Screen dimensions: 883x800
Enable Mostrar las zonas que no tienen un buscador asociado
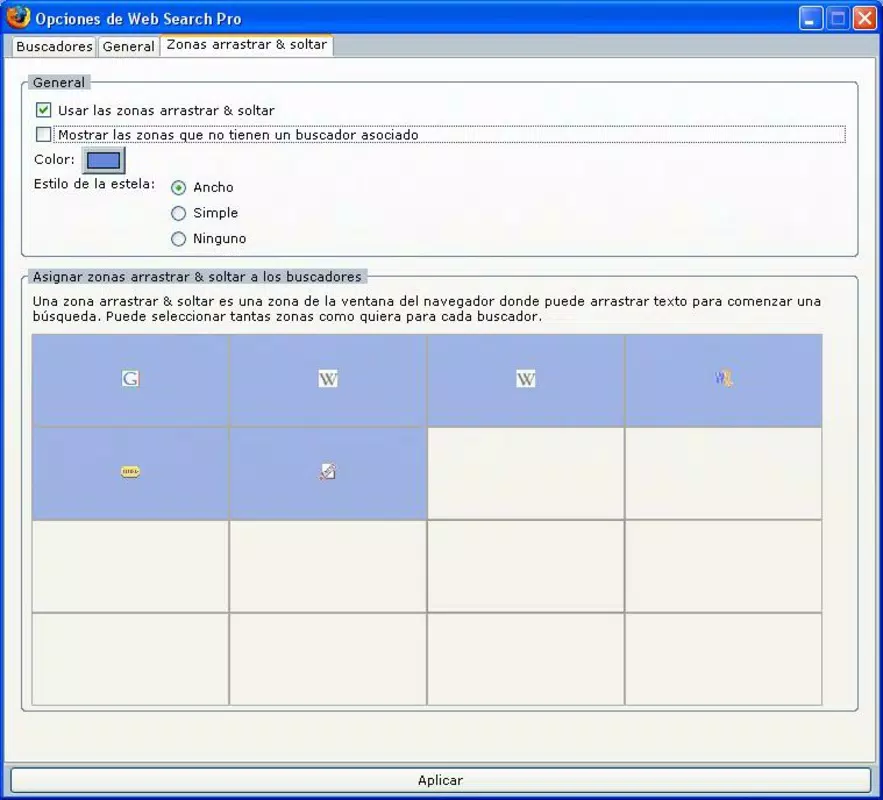tap(43, 135)
